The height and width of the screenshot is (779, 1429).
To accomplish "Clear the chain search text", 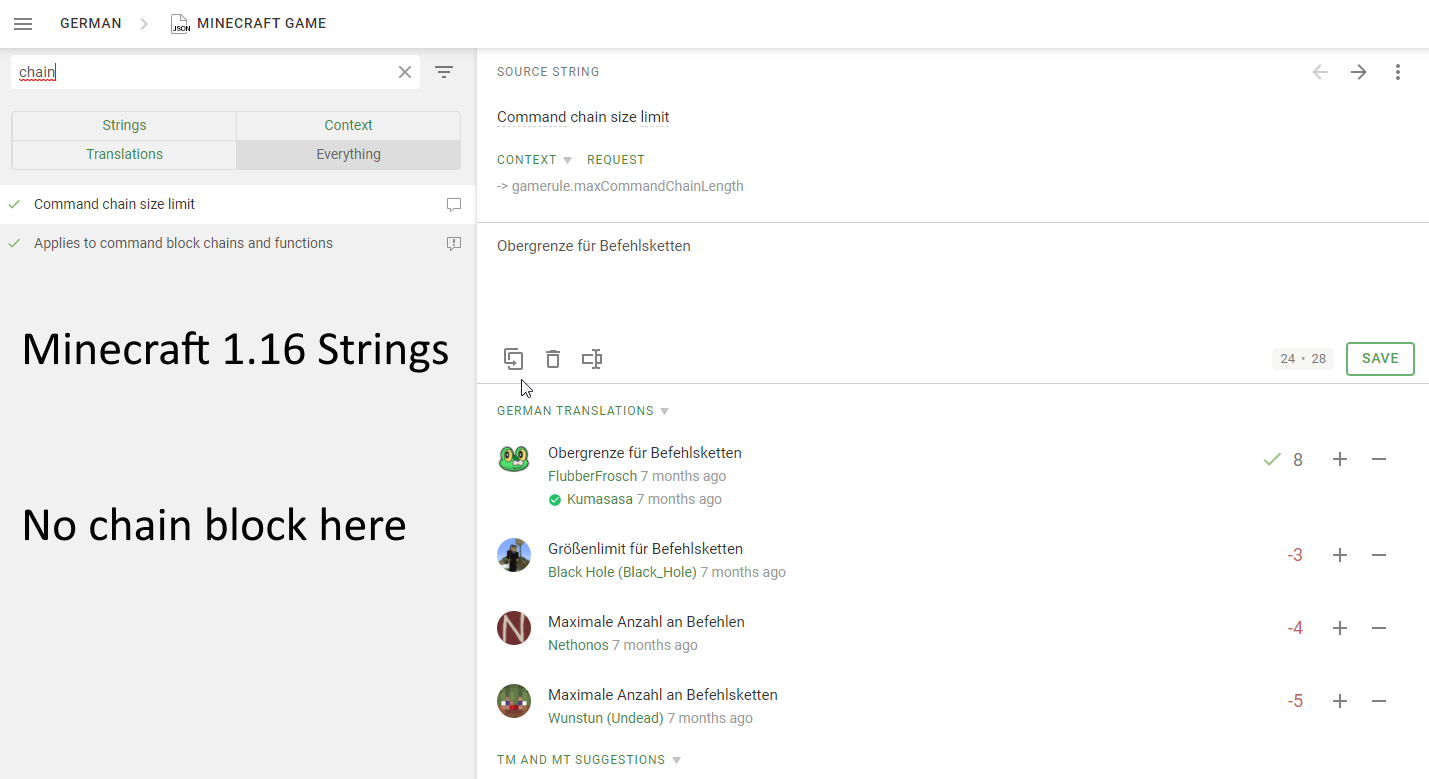I will [405, 72].
